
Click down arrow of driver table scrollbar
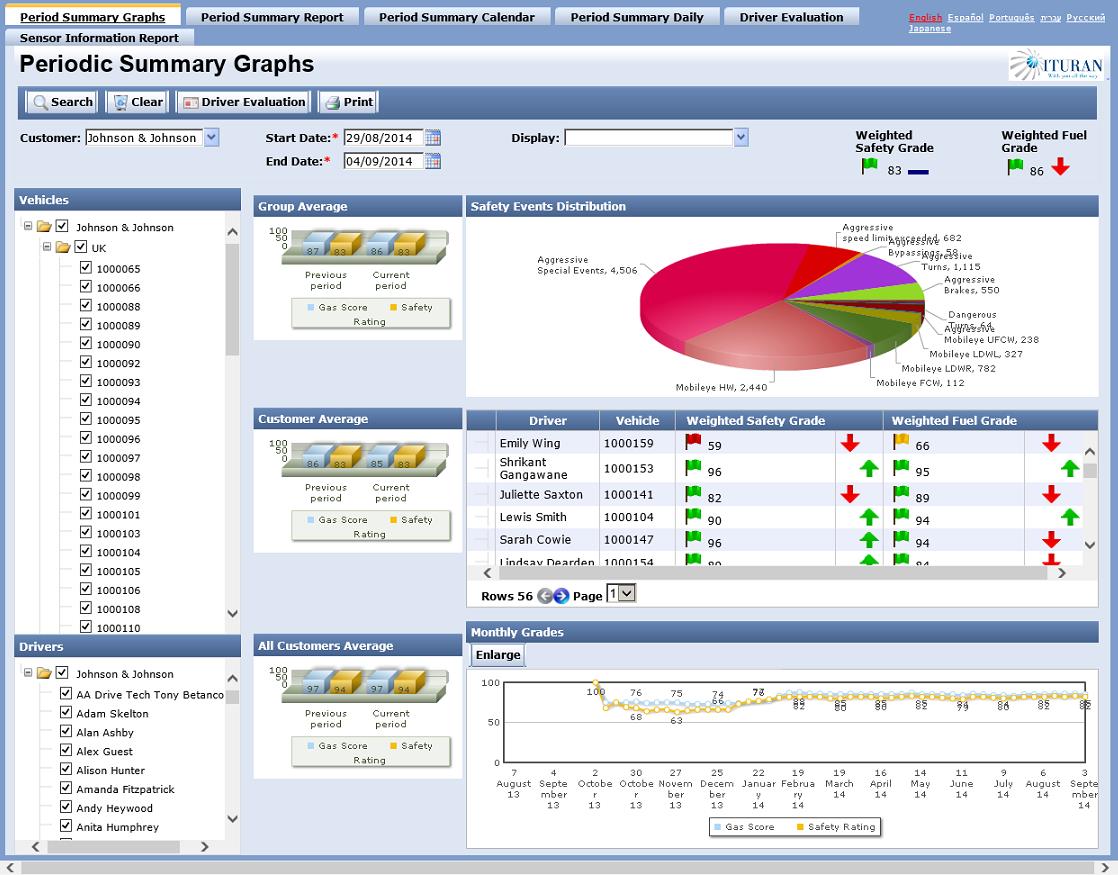tap(1089, 545)
